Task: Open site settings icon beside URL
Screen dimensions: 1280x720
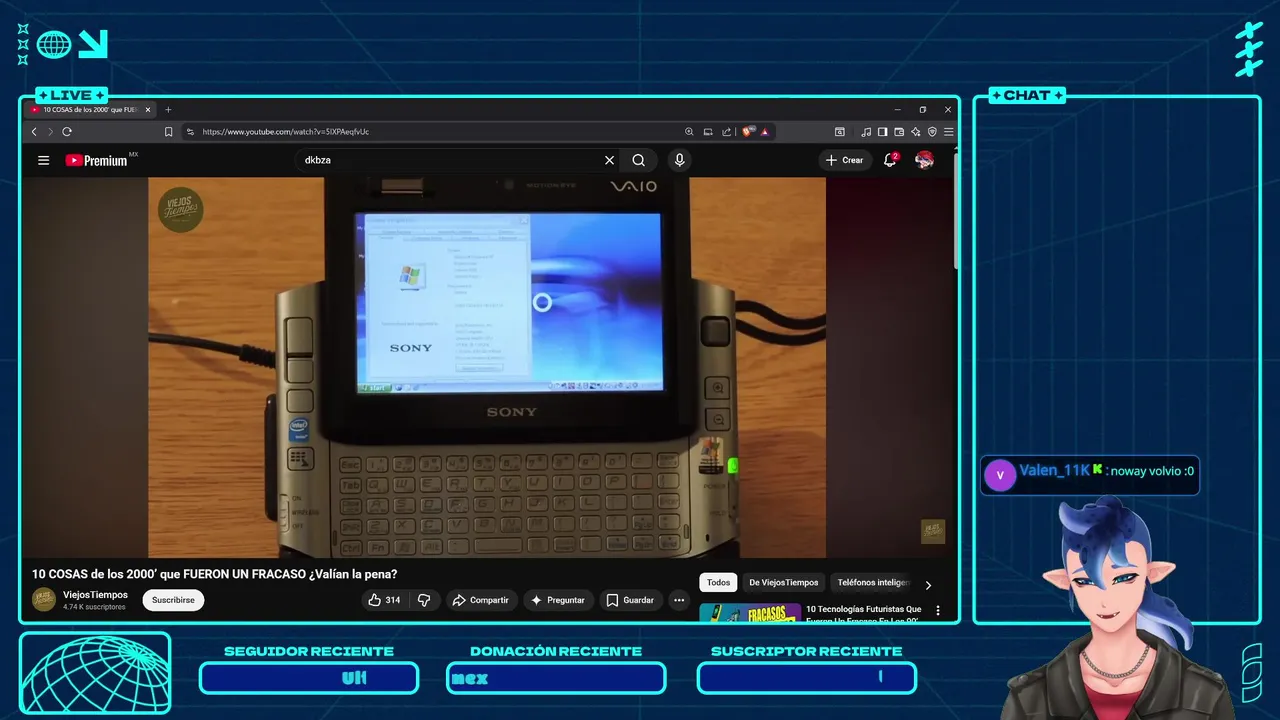Action: point(190,131)
